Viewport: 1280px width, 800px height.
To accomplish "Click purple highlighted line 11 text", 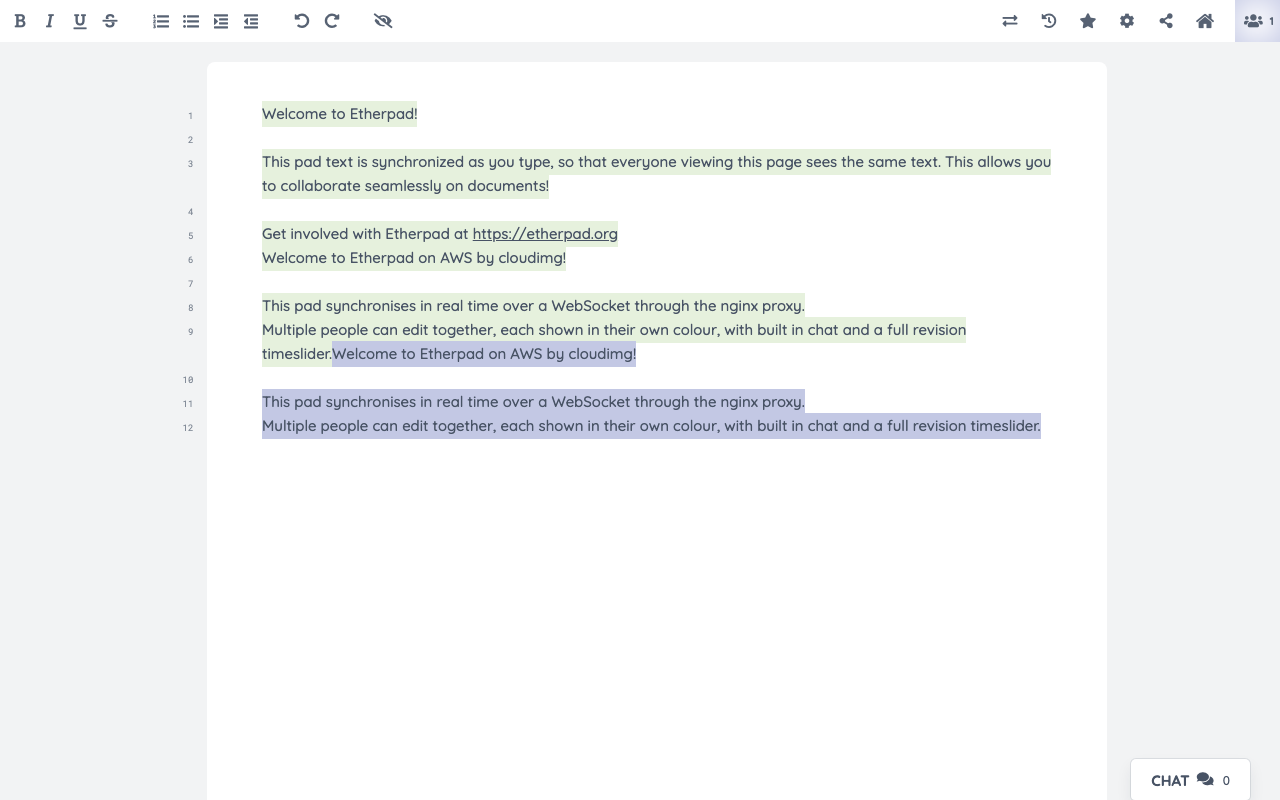I will click(533, 402).
